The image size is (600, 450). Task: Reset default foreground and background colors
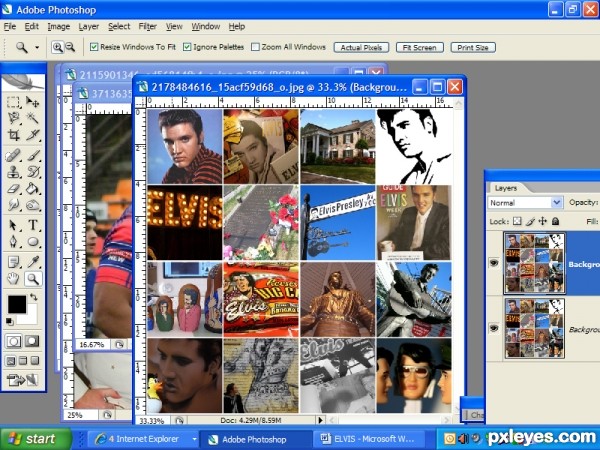coord(10,322)
